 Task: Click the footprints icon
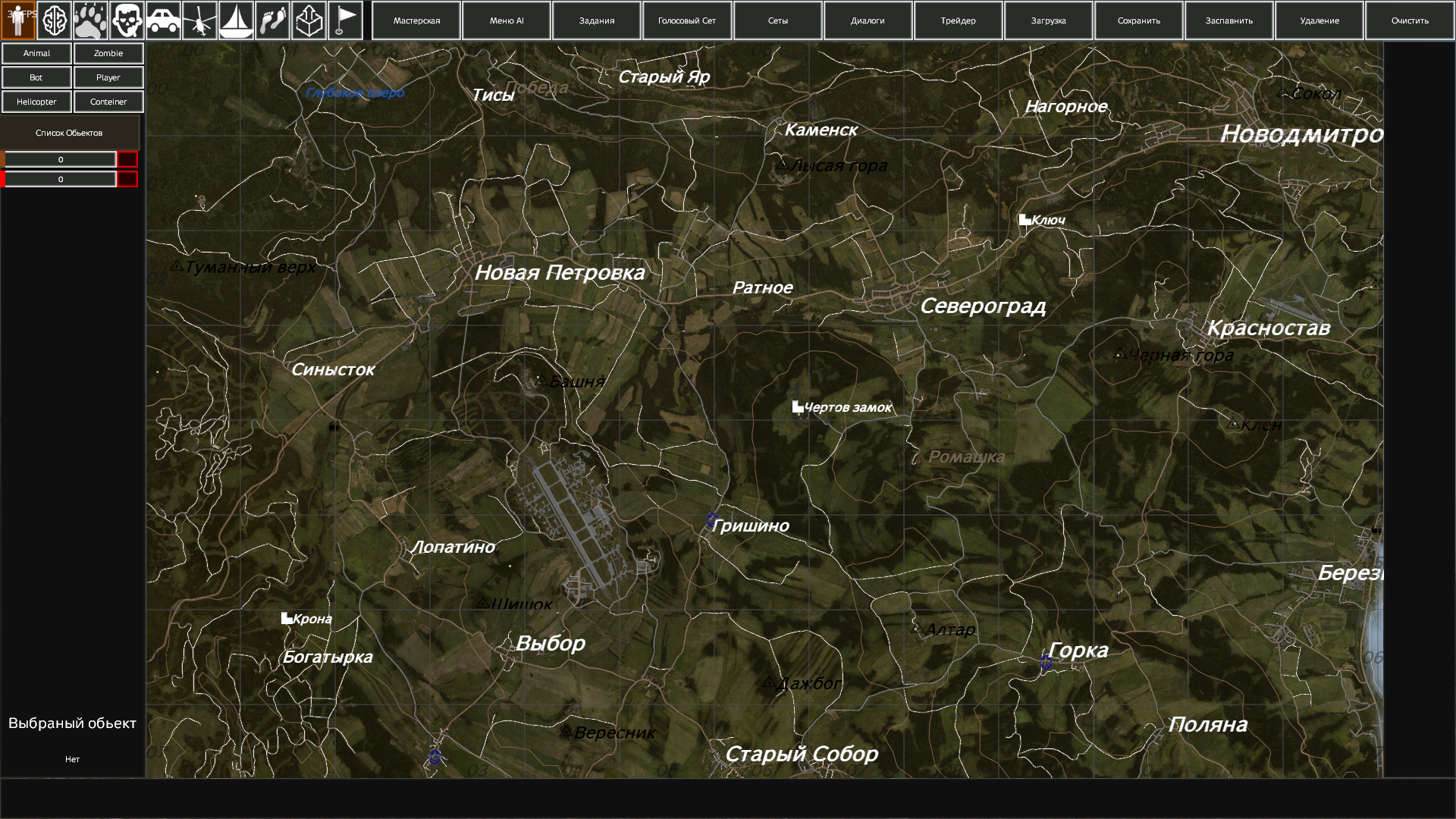[272, 20]
